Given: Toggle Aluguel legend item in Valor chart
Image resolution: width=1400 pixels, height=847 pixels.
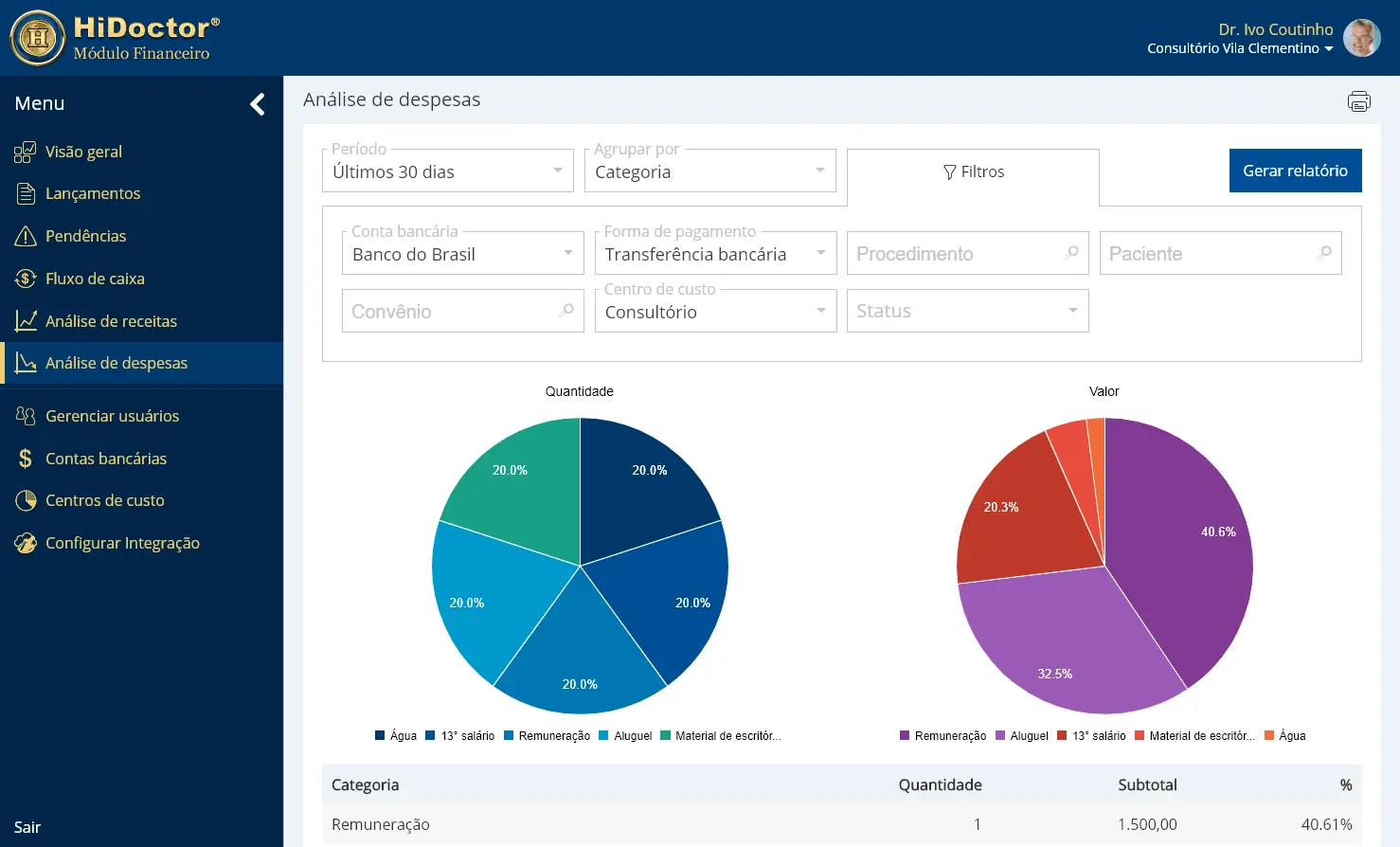Looking at the screenshot, I should pos(1022,736).
